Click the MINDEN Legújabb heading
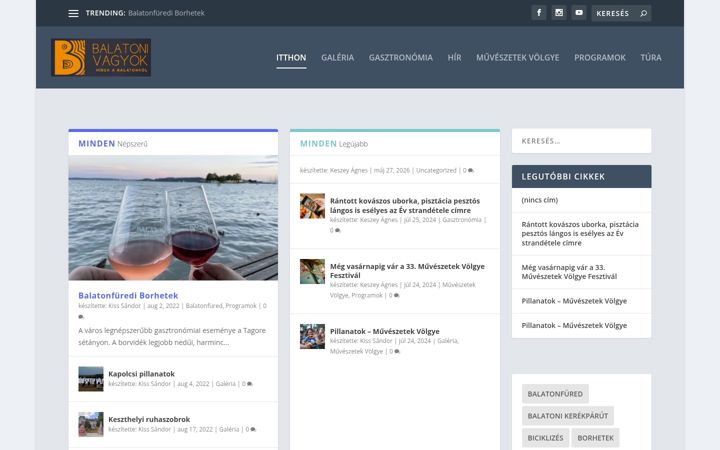 (x=334, y=144)
